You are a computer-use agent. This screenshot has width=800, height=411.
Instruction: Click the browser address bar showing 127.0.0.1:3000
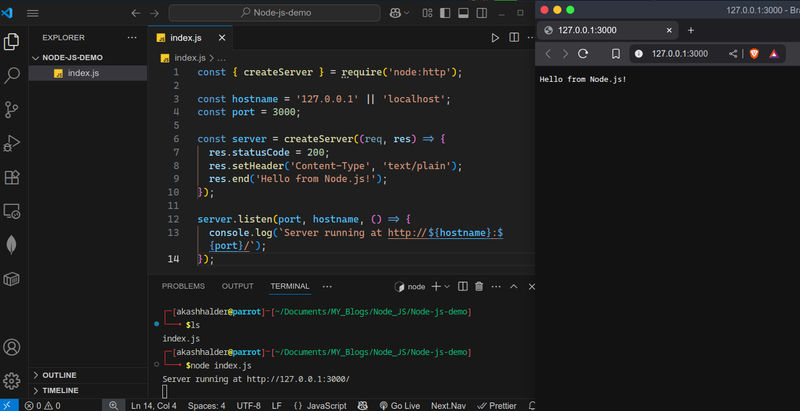[x=680, y=54]
